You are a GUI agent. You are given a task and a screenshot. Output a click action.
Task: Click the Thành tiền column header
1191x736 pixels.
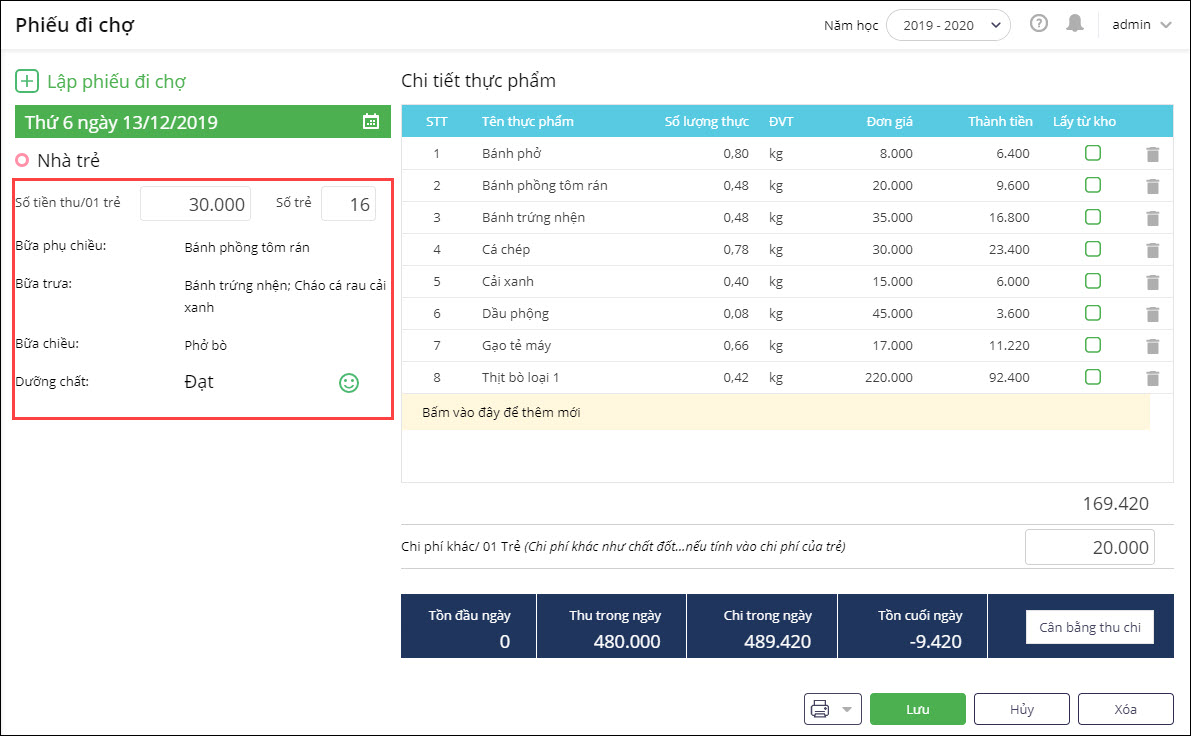click(1000, 122)
